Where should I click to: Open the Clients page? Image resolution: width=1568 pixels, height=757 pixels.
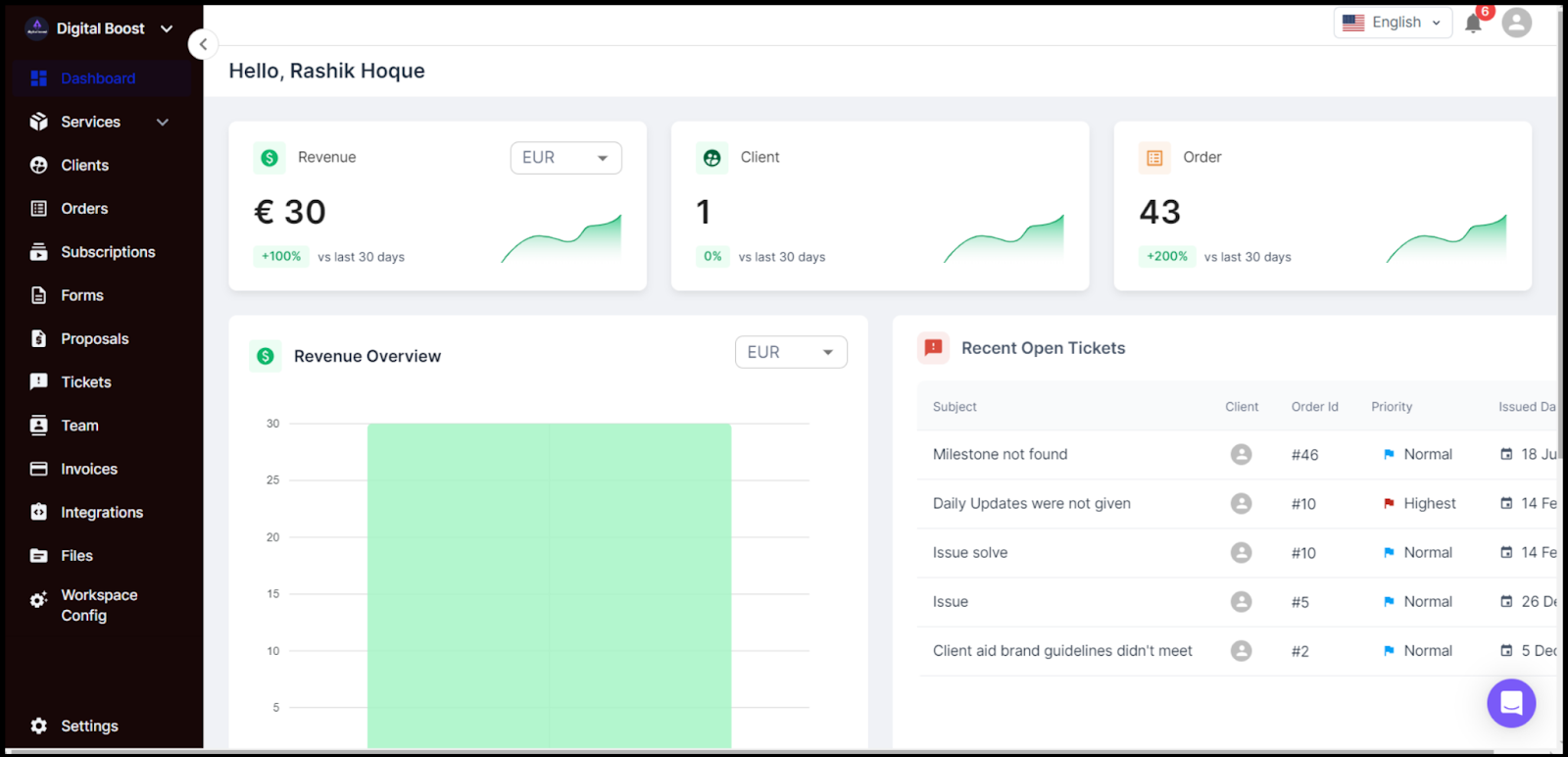[x=85, y=165]
